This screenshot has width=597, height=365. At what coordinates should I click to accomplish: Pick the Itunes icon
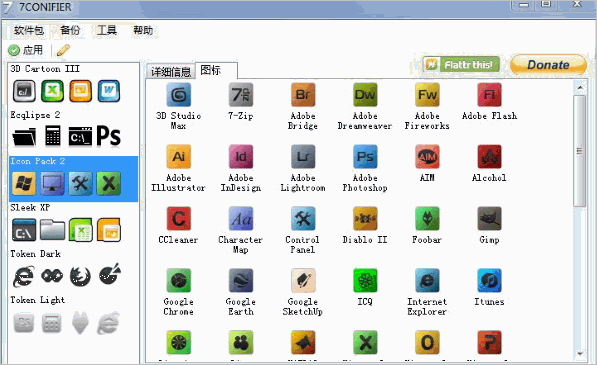(x=489, y=281)
